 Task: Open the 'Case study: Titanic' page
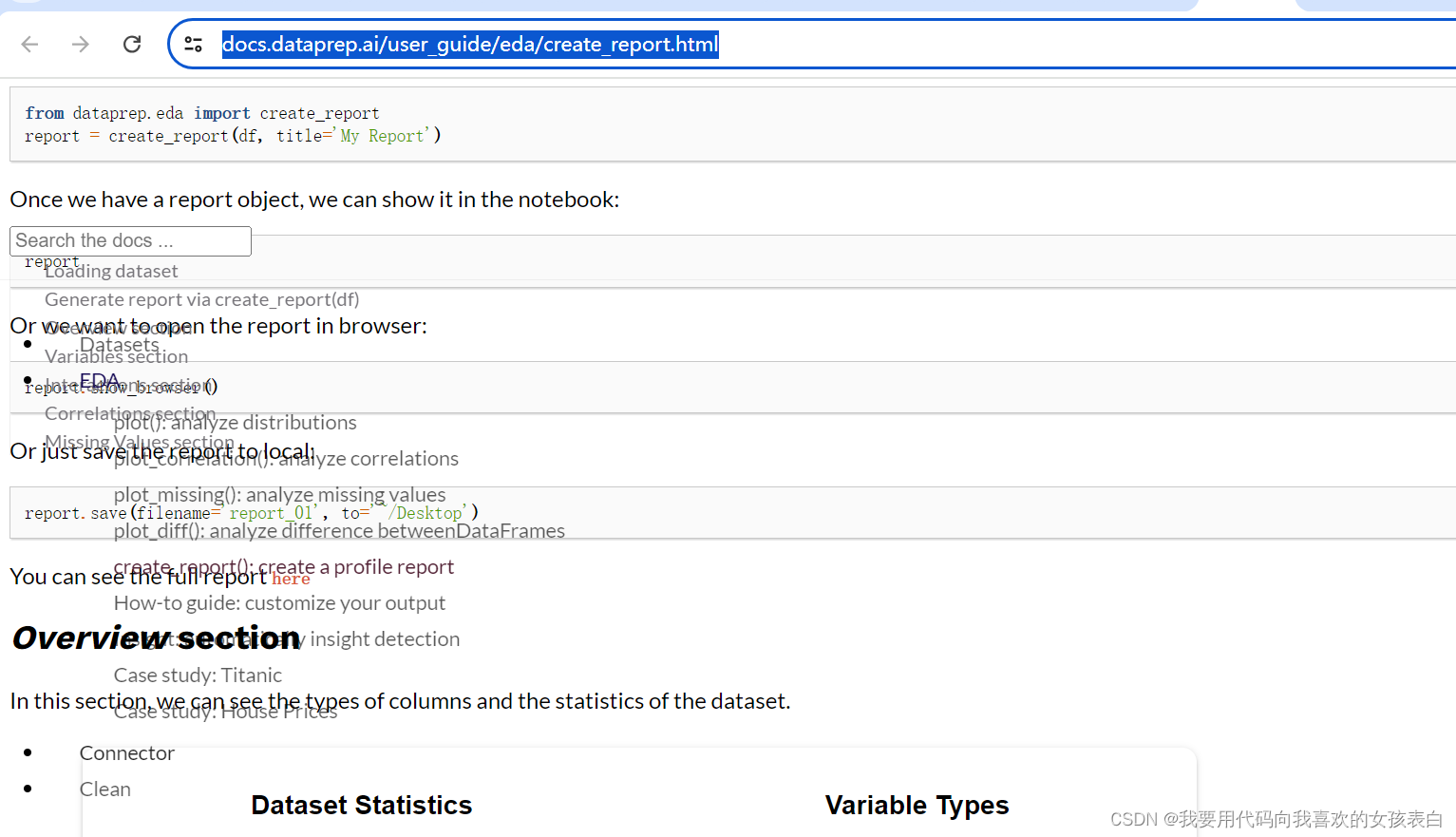coord(197,675)
